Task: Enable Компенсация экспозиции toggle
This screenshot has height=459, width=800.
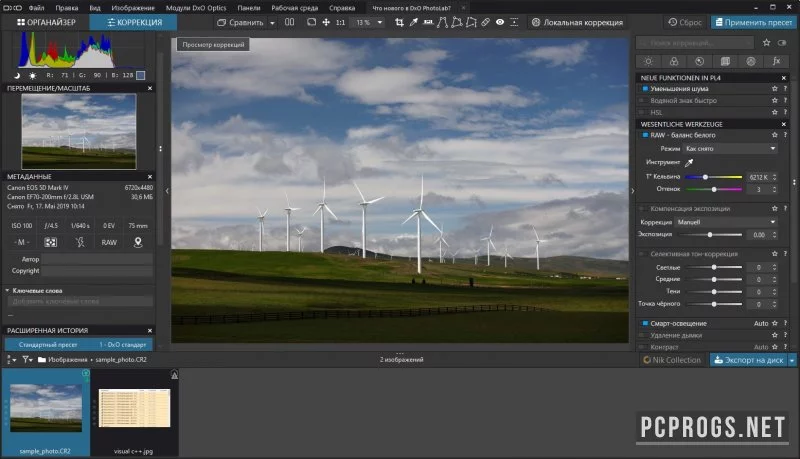Action: (643, 209)
